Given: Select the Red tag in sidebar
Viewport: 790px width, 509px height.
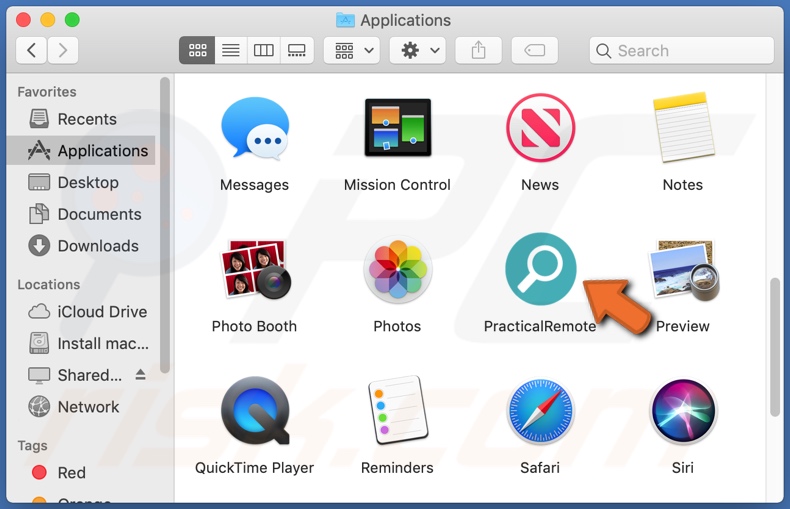Looking at the screenshot, I should click(x=71, y=473).
